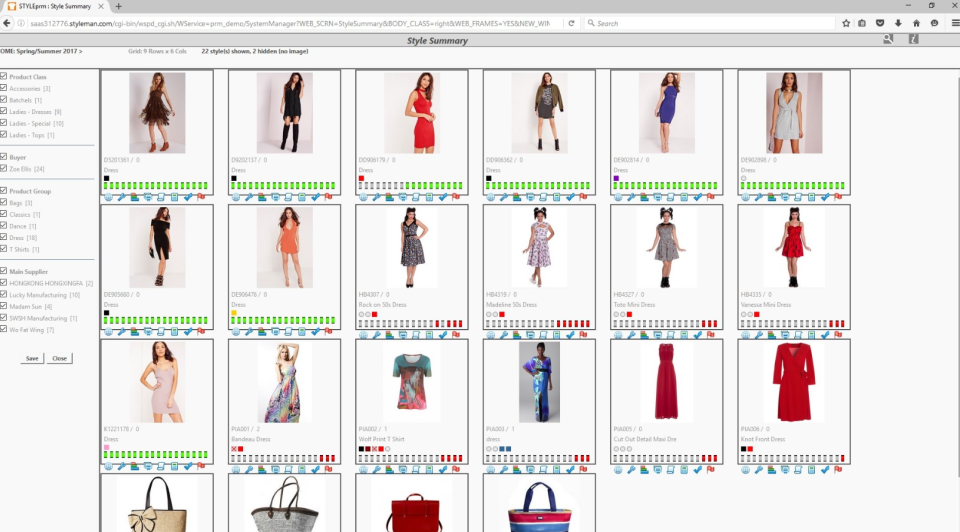Click yellow color swatch on DE906476
Image resolution: width=960 pixels, height=532 pixels.
234,313
